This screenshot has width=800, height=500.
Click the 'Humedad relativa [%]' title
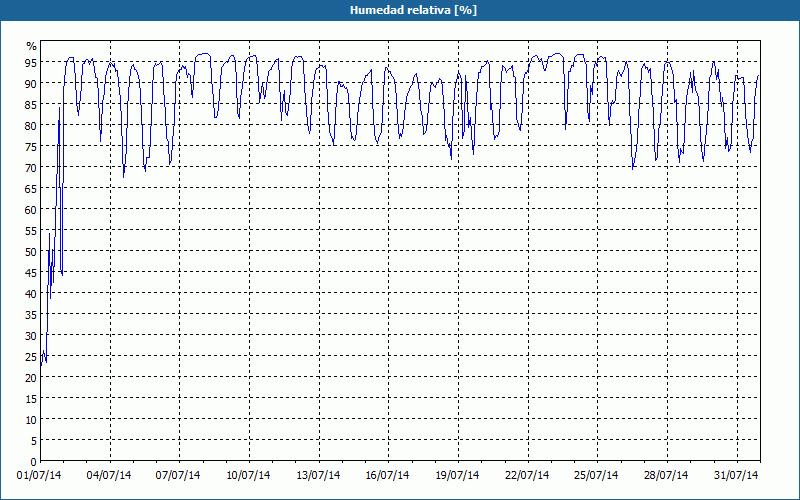pyautogui.click(x=413, y=10)
